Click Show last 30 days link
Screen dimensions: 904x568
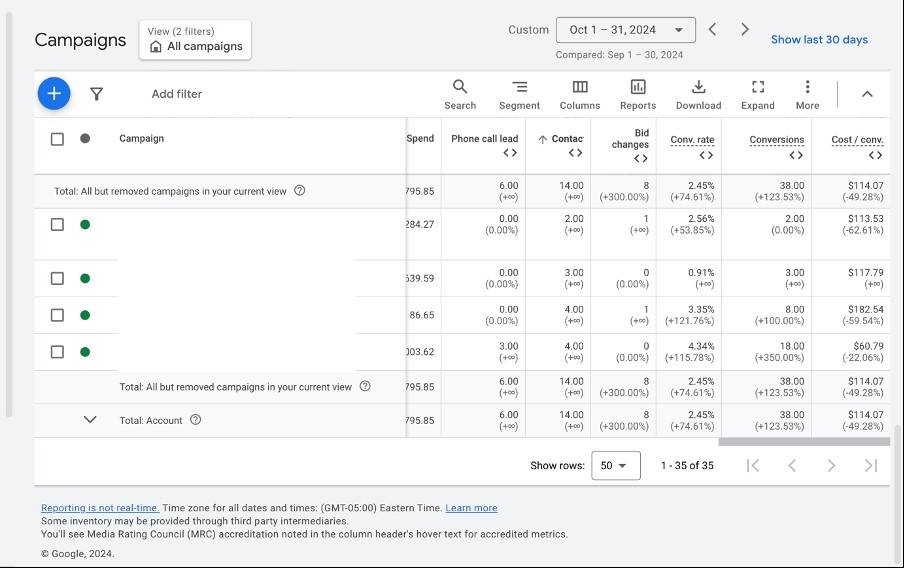coord(819,40)
